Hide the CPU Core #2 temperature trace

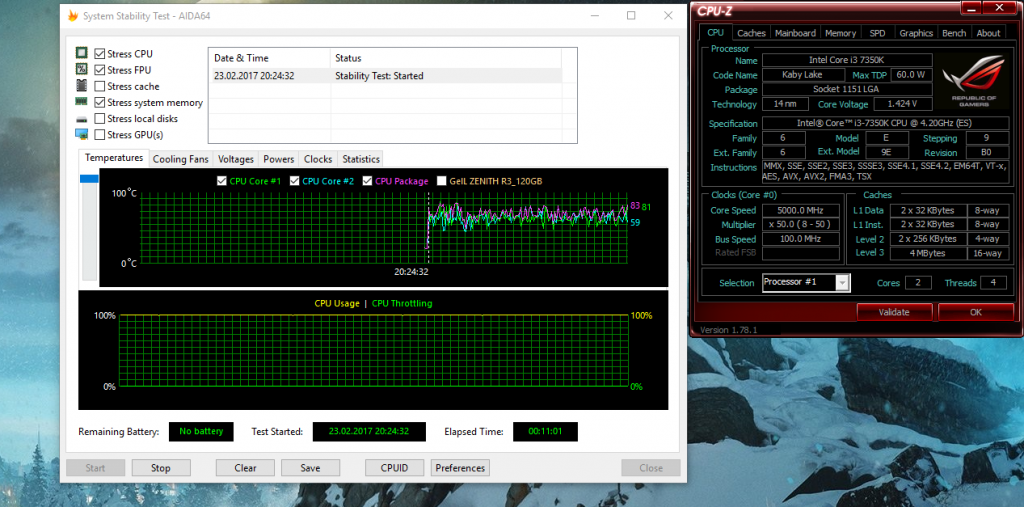click(x=294, y=181)
